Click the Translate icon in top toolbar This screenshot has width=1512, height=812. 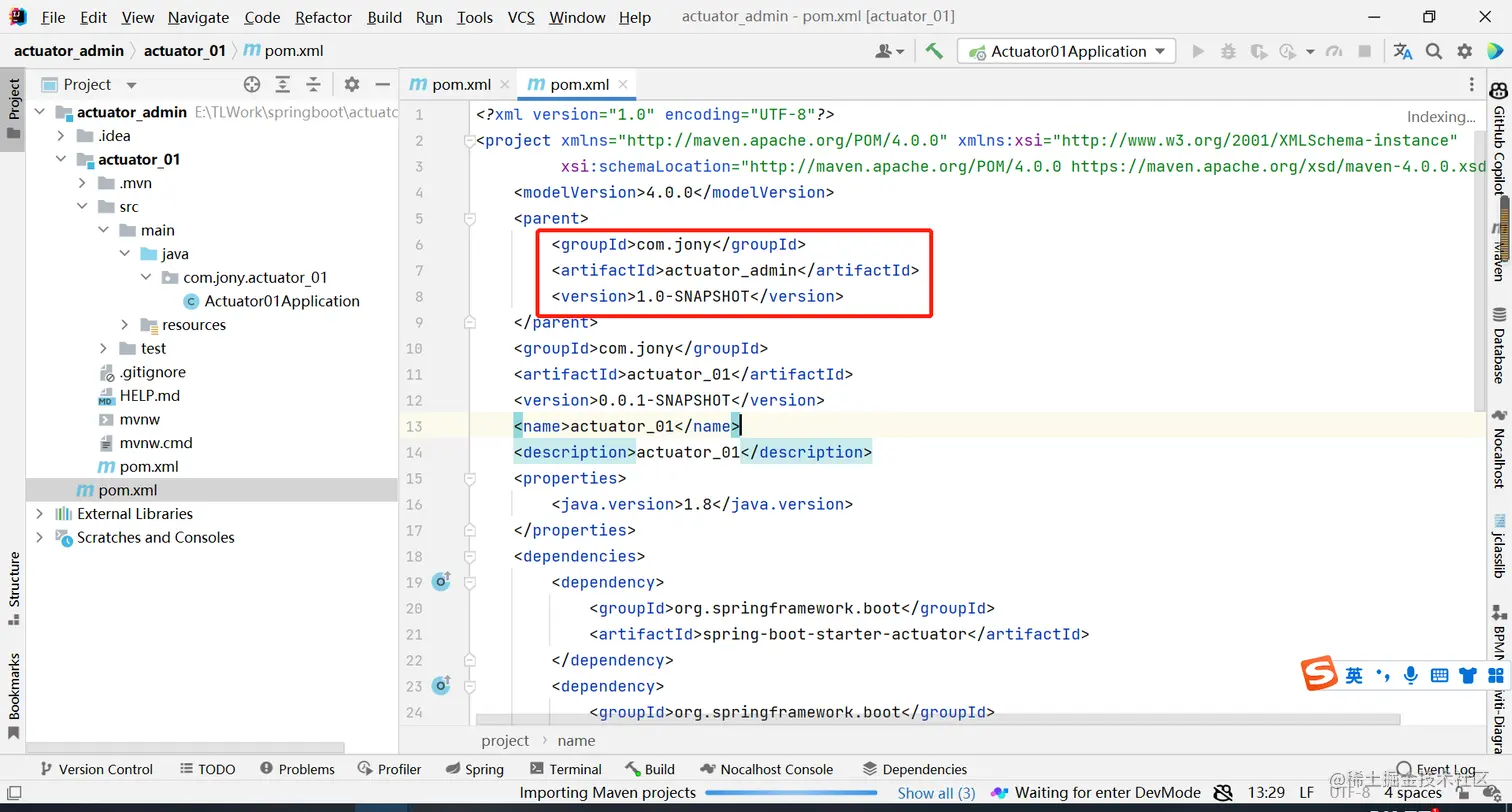click(1403, 51)
